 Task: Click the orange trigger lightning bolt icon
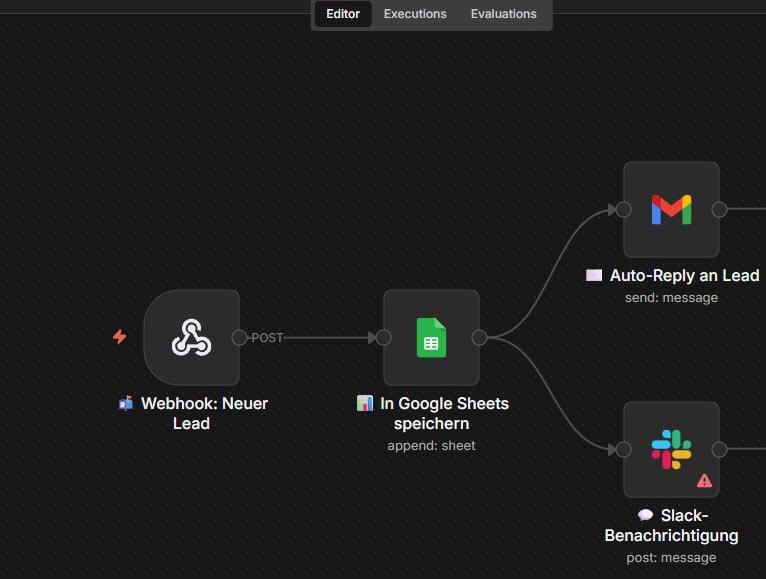tap(120, 337)
